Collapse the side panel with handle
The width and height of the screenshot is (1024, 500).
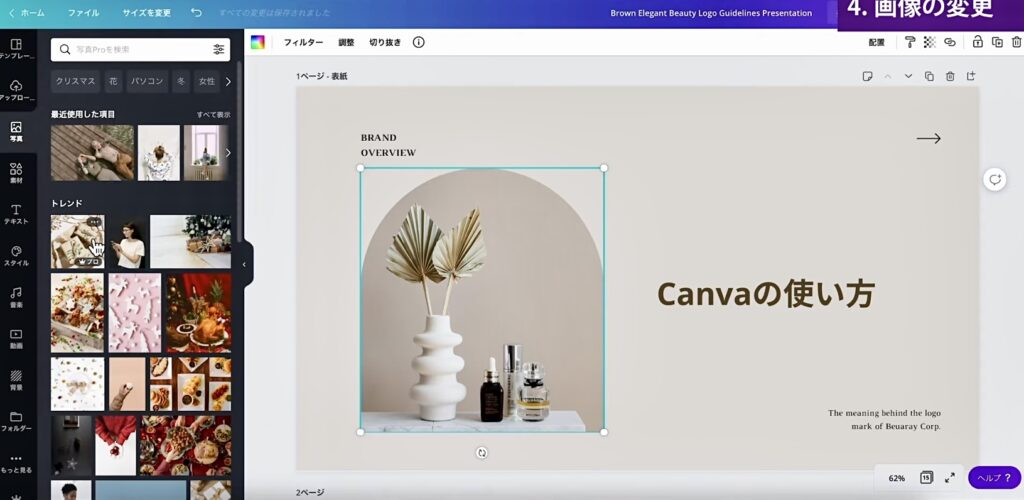pyautogui.click(x=244, y=264)
